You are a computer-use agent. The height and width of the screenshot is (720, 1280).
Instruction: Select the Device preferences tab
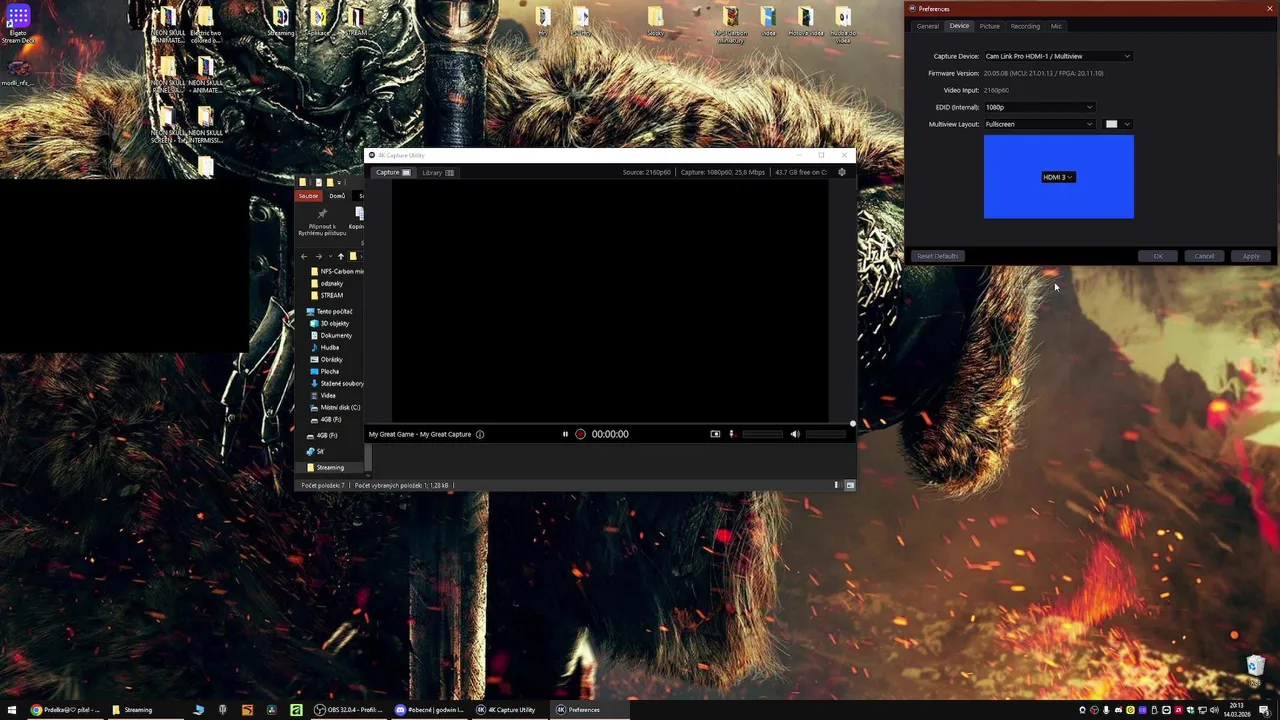[959, 26]
